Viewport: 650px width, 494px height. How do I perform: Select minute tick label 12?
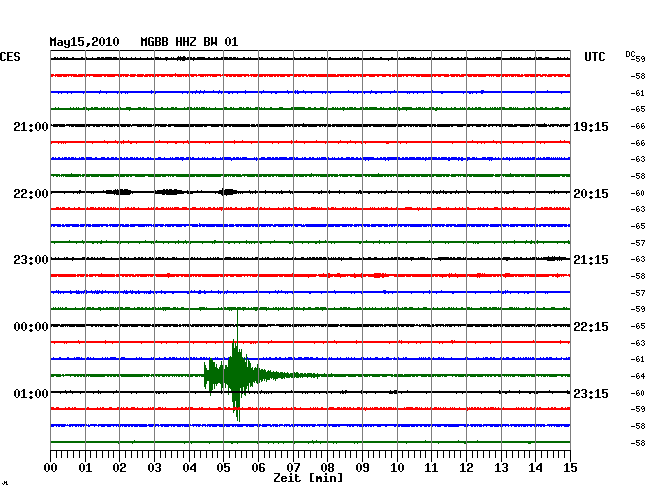(466, 468)
